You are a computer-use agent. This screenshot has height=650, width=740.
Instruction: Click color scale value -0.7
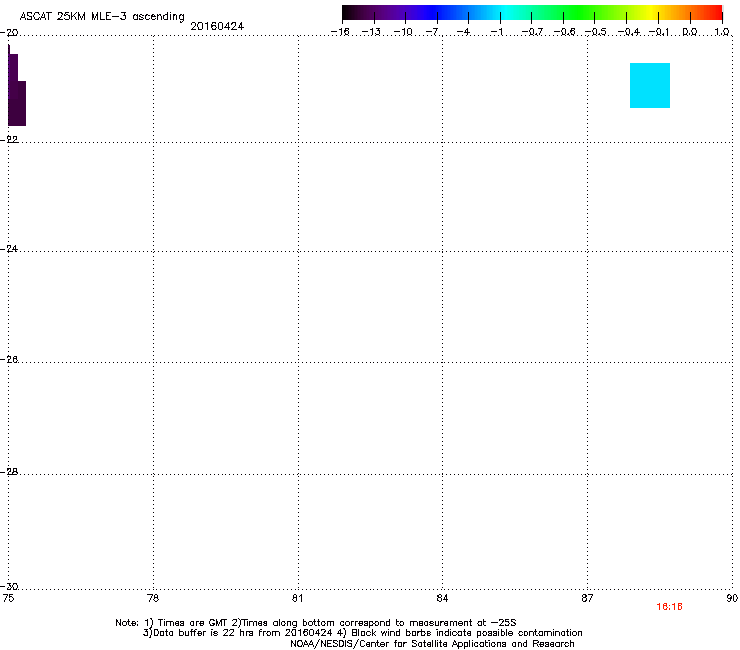[532, 32]
